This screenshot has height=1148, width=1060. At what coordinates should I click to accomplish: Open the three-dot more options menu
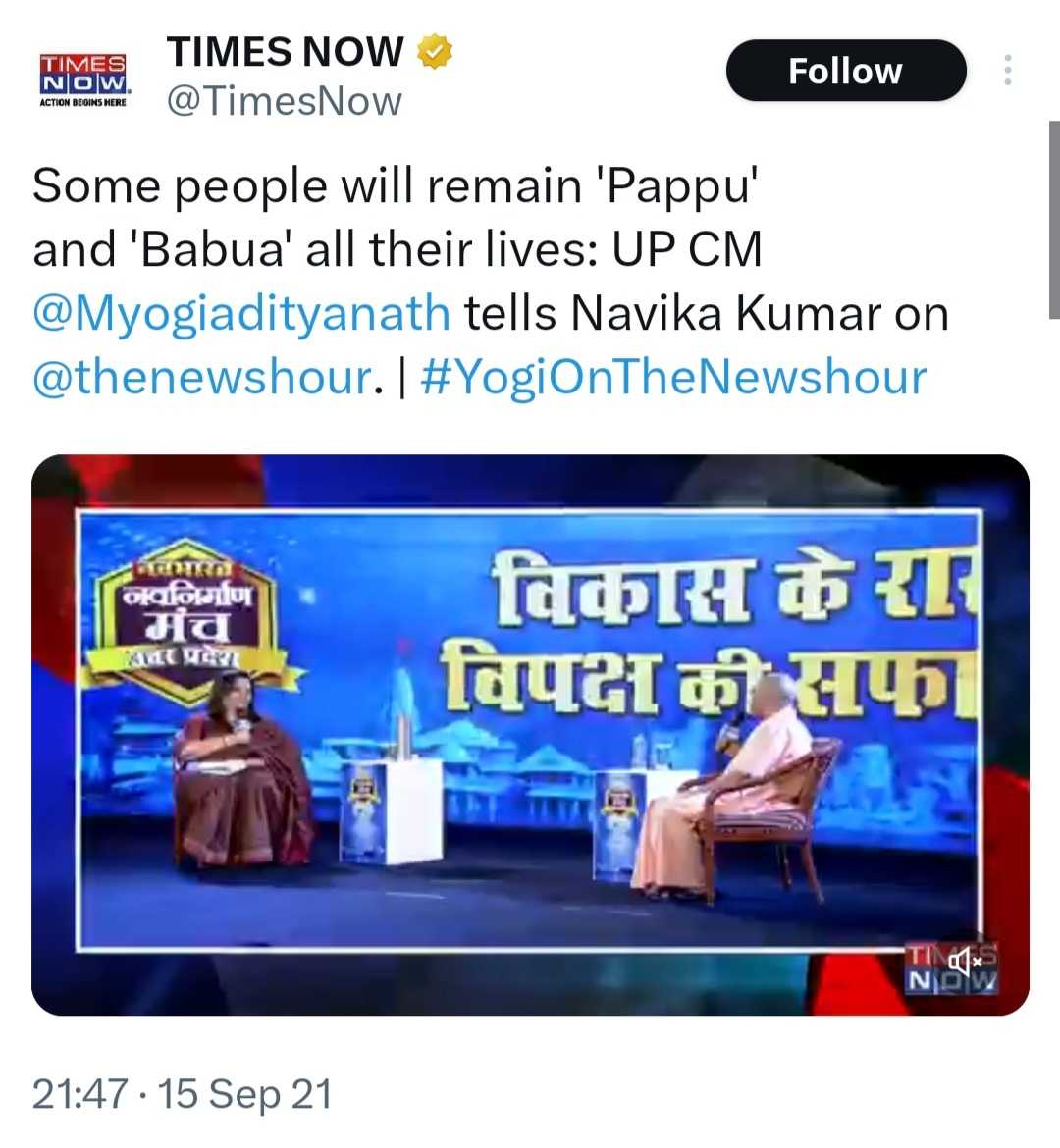pos(1008,71)
